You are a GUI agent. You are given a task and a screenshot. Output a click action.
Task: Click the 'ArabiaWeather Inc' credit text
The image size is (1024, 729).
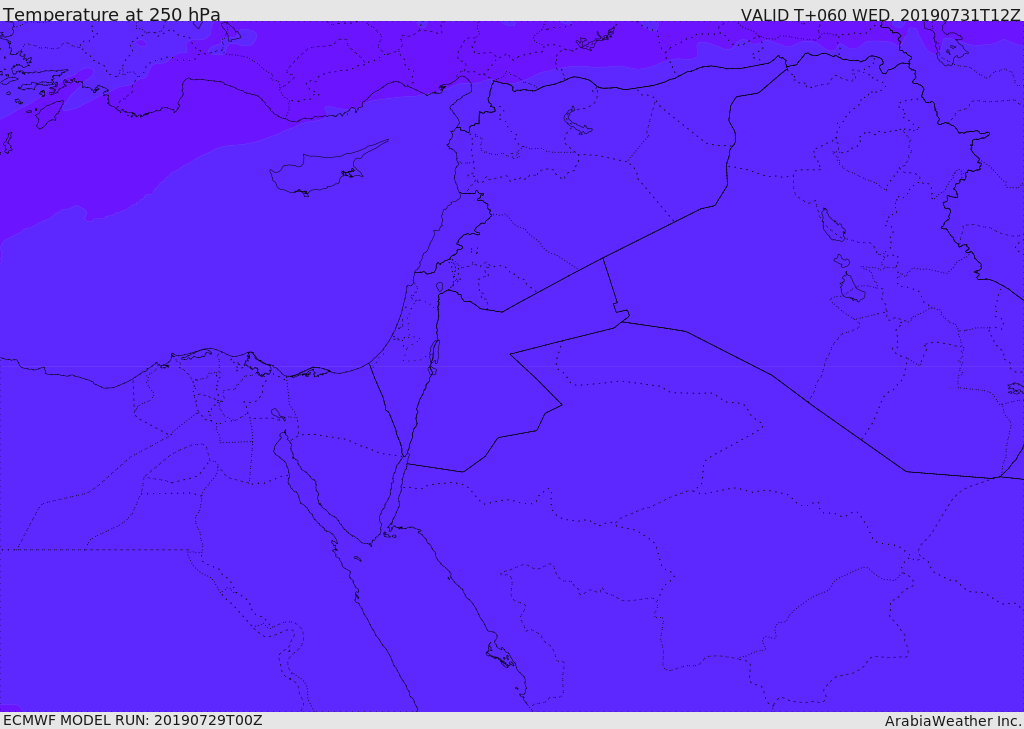[x=952, y=721]
